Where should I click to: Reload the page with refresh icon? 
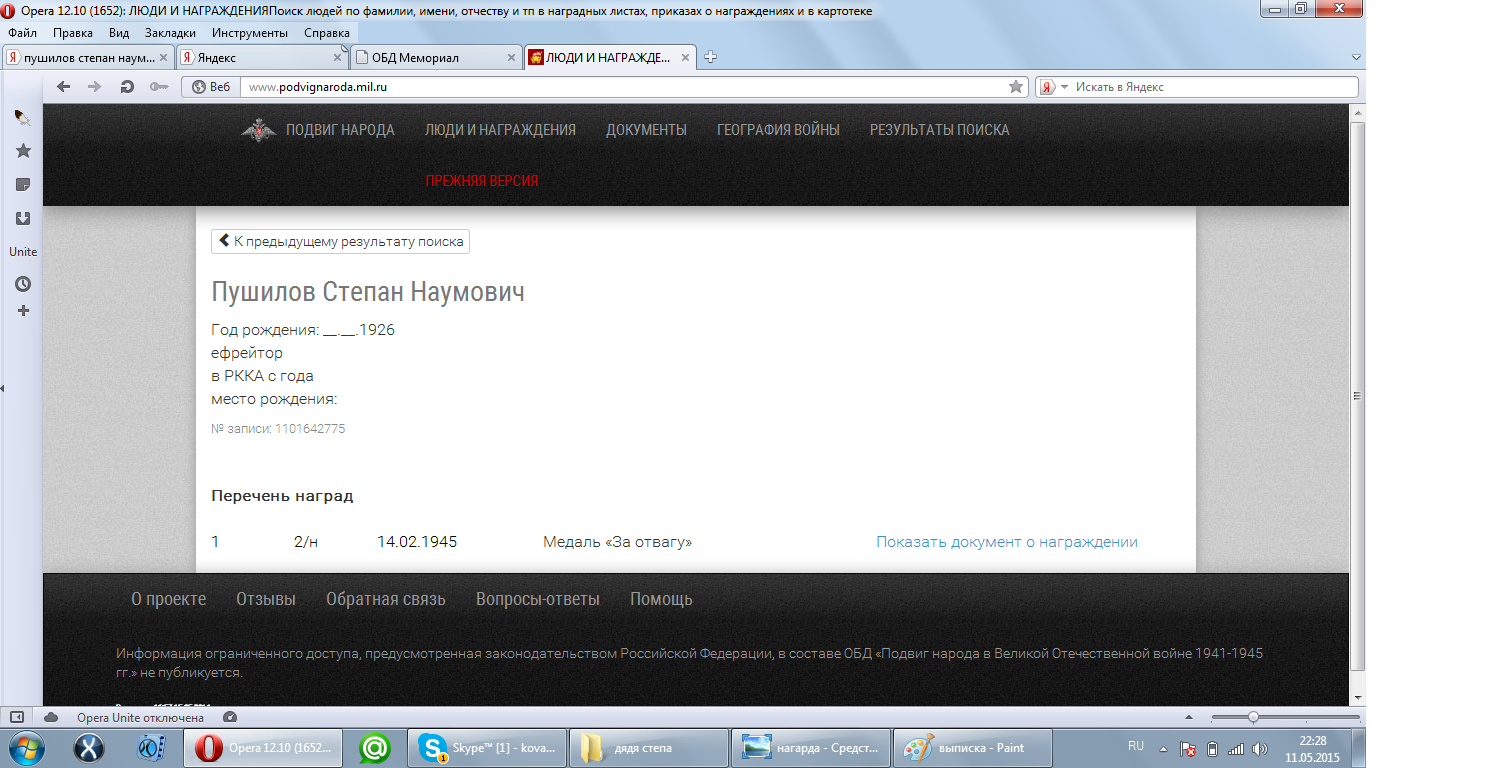coord(127,87)
